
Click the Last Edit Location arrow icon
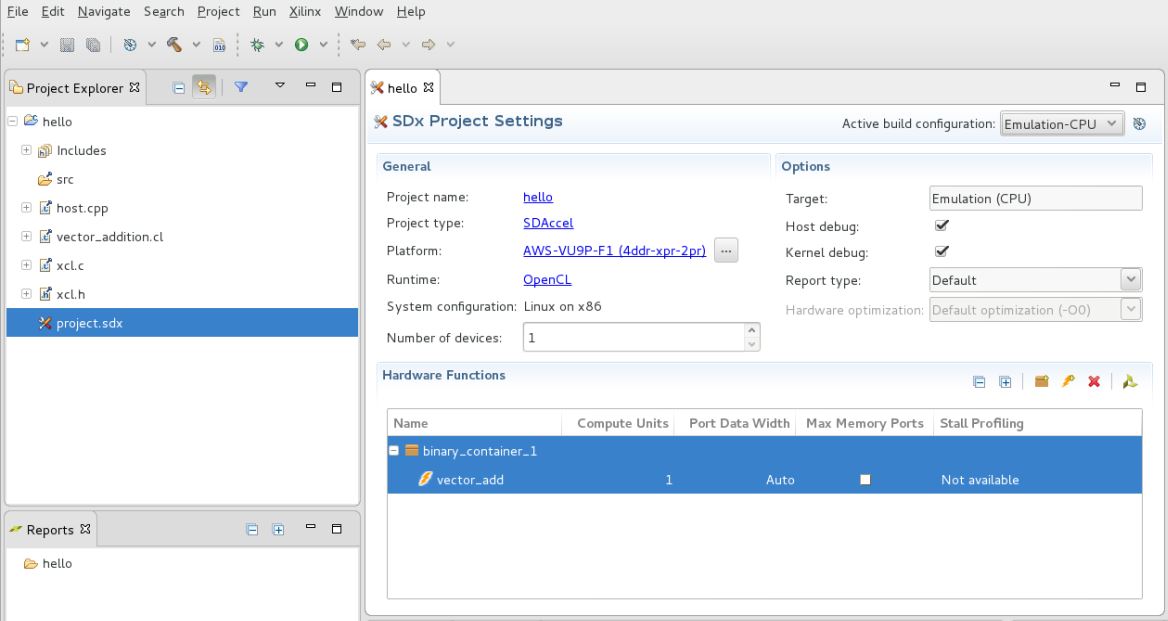tap(358, 45)
